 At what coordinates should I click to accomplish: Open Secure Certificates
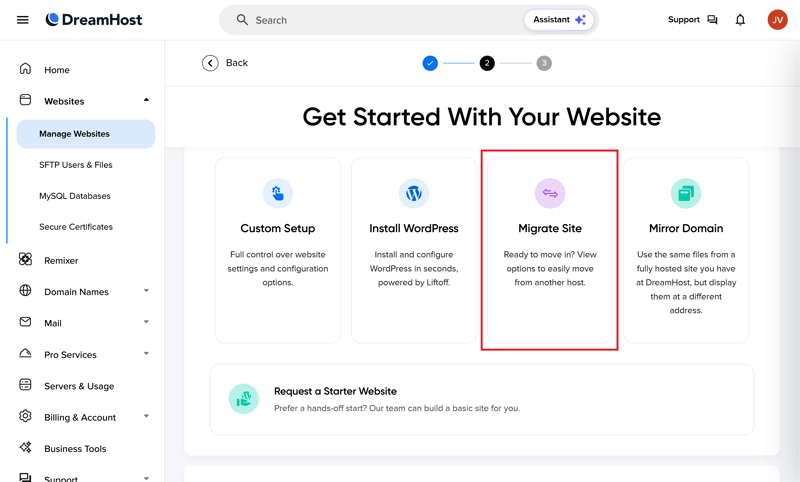(x=76, y=227)
